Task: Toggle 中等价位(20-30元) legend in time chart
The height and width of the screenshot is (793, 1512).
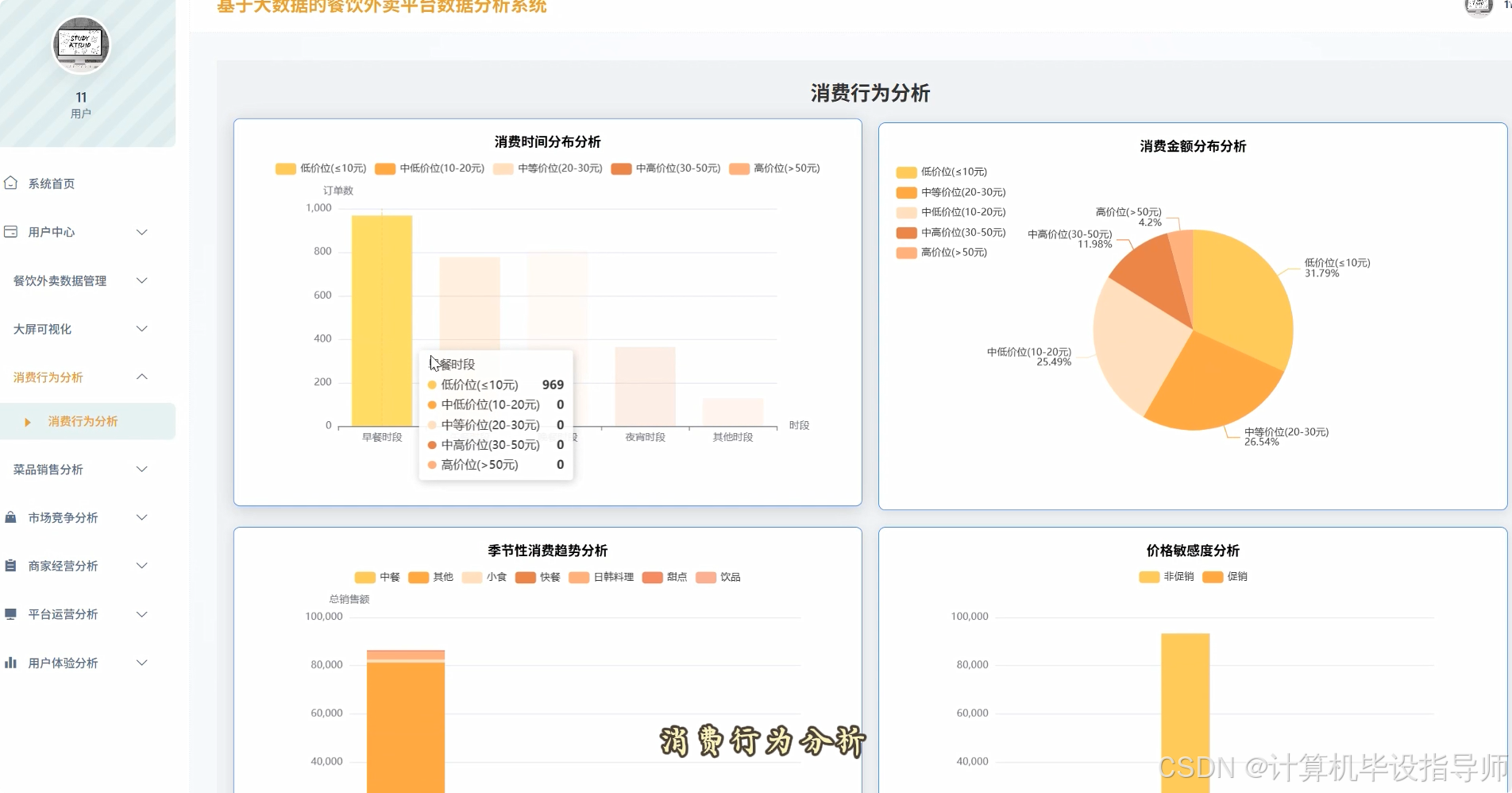Action: pos(548,168)
